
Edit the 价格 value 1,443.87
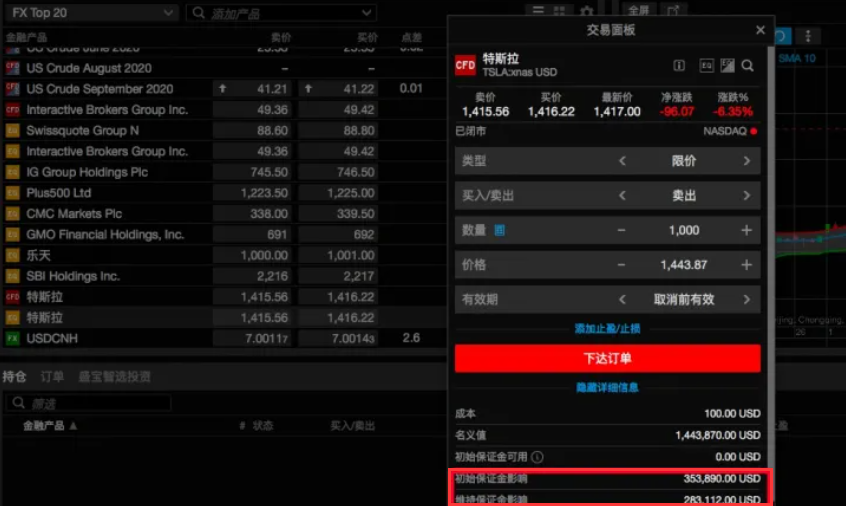coord(684,265)
